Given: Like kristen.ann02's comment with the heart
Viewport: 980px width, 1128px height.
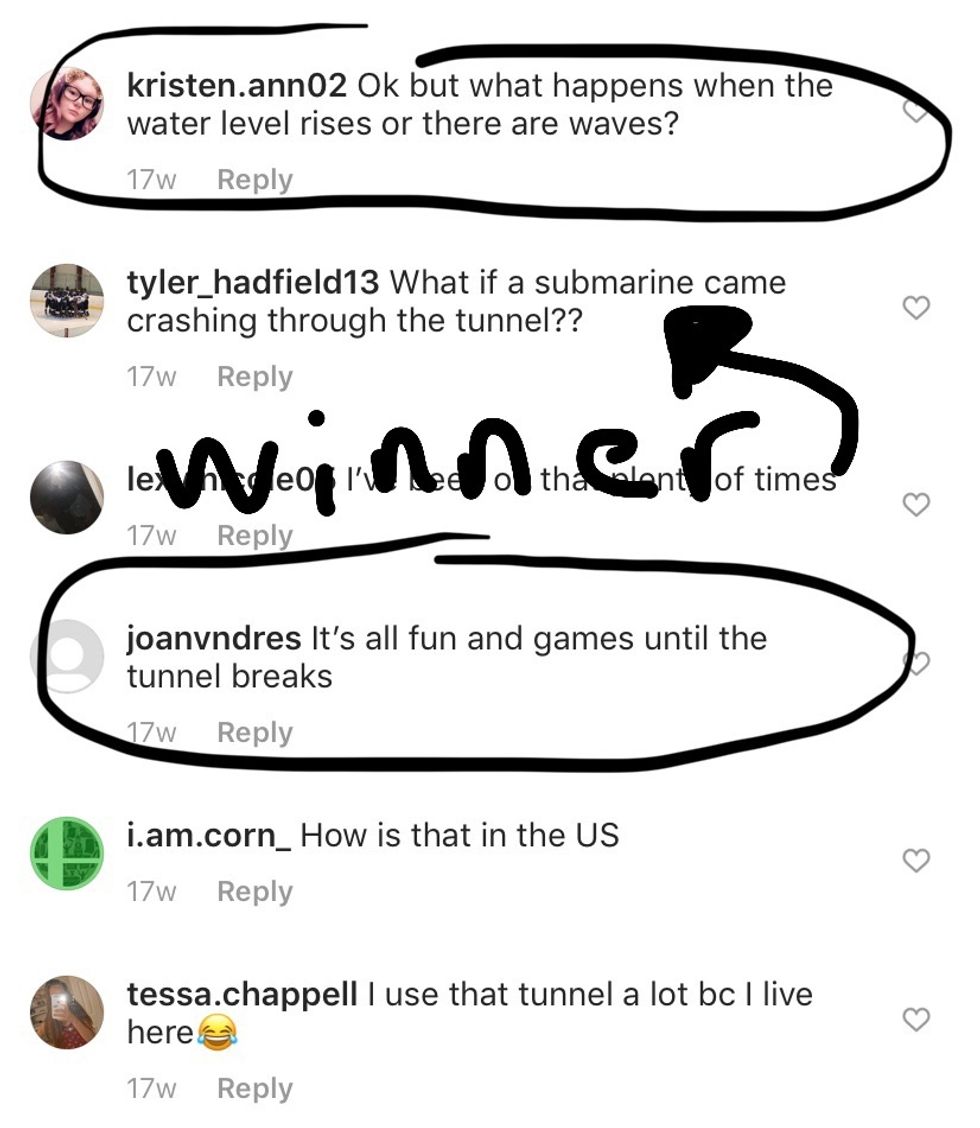Looking at the screenshot, I should point(916,111).
